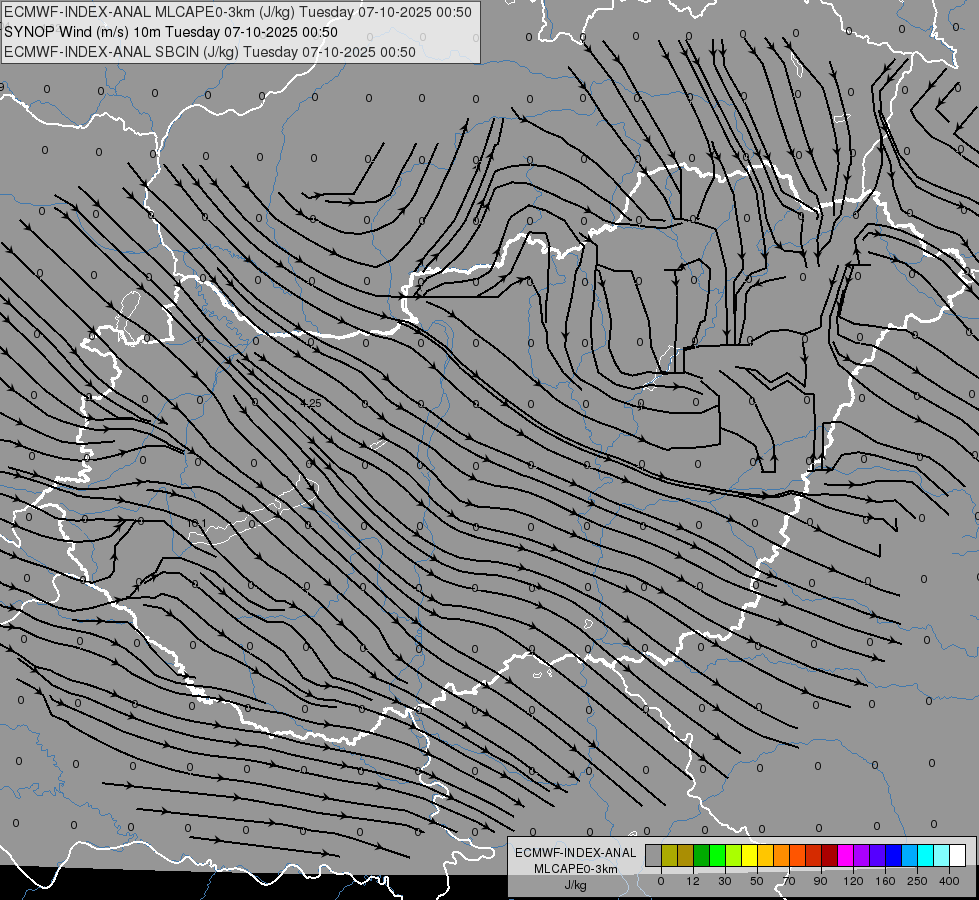Click the yellow legend color swatch
Screen dimensions: 979x900
(x=749, y=855)
